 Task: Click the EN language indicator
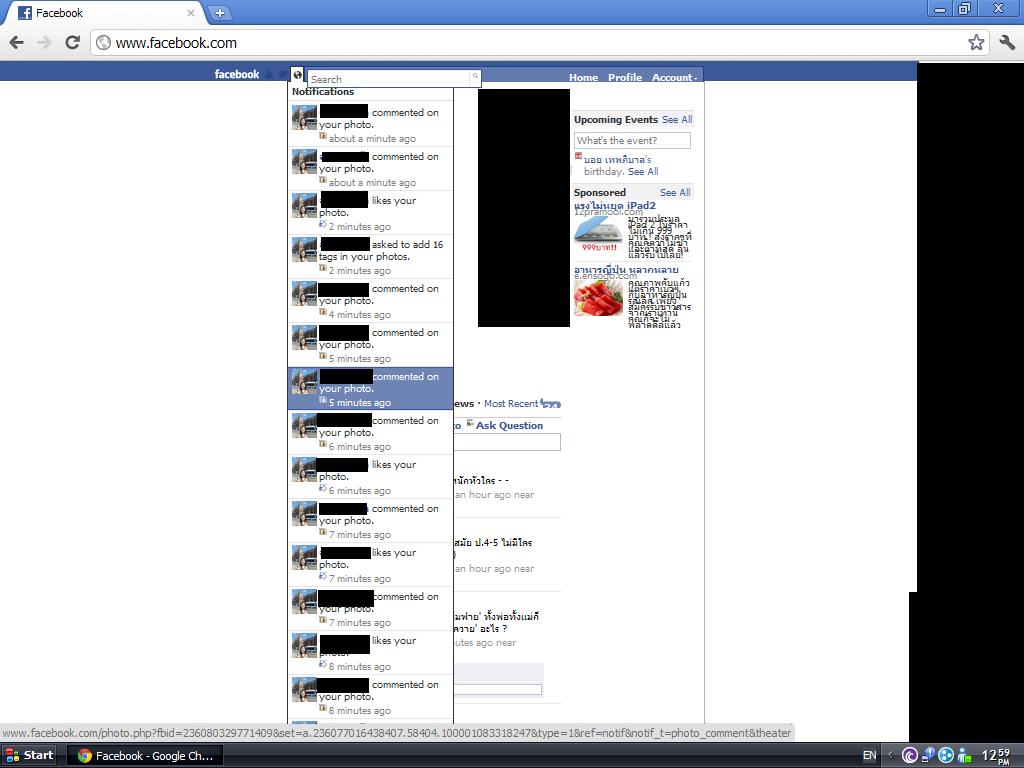[x=869, y=756]
